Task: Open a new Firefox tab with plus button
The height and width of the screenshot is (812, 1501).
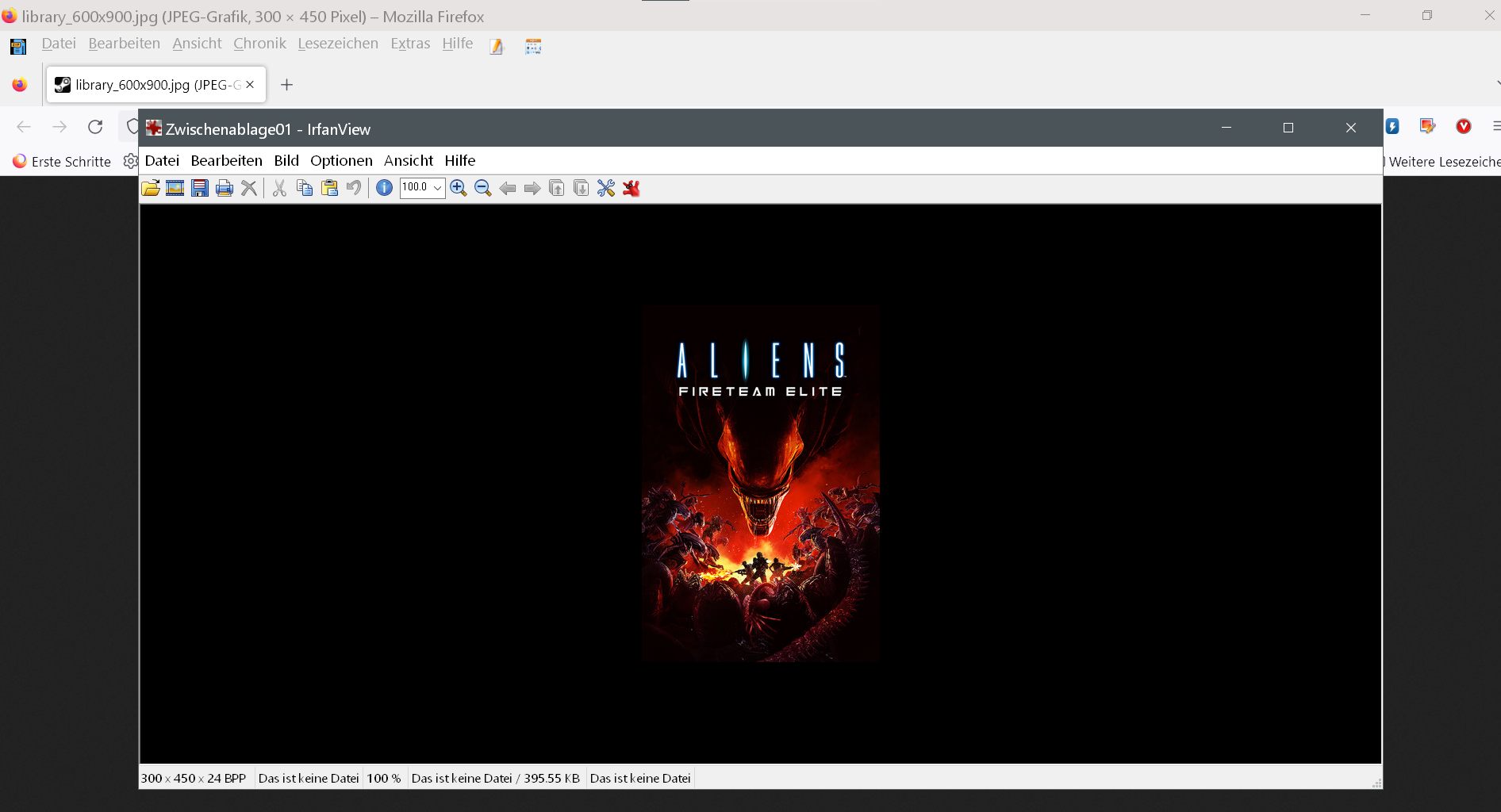Action: 287,85
